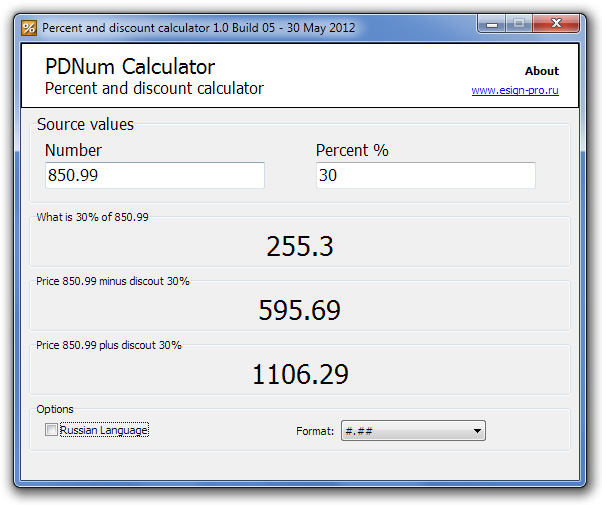Click the Percent % input field showing 30
The image size is (602, 505).
(x=426, y=175)
